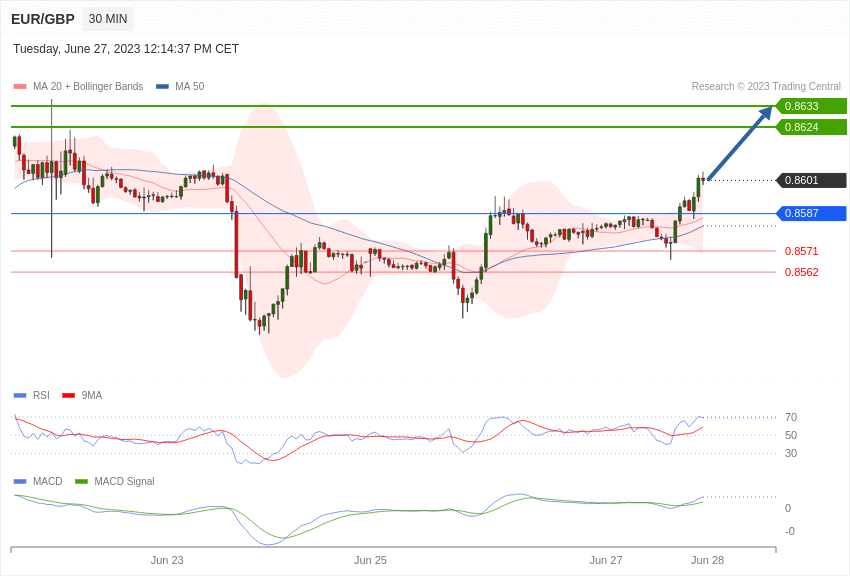Click the RSI legend swatch
Viewport: 850px width, 576px height.
(x=20, y=396)
